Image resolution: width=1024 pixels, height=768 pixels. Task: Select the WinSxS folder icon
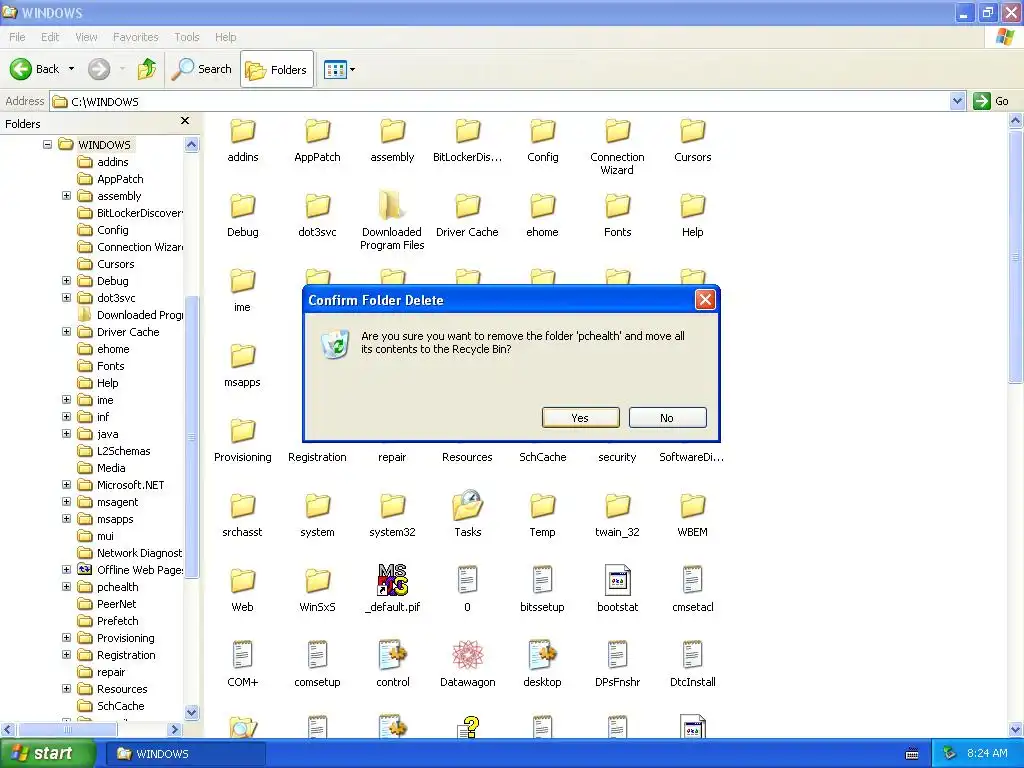pyautogui.click(x=317, y=581)
